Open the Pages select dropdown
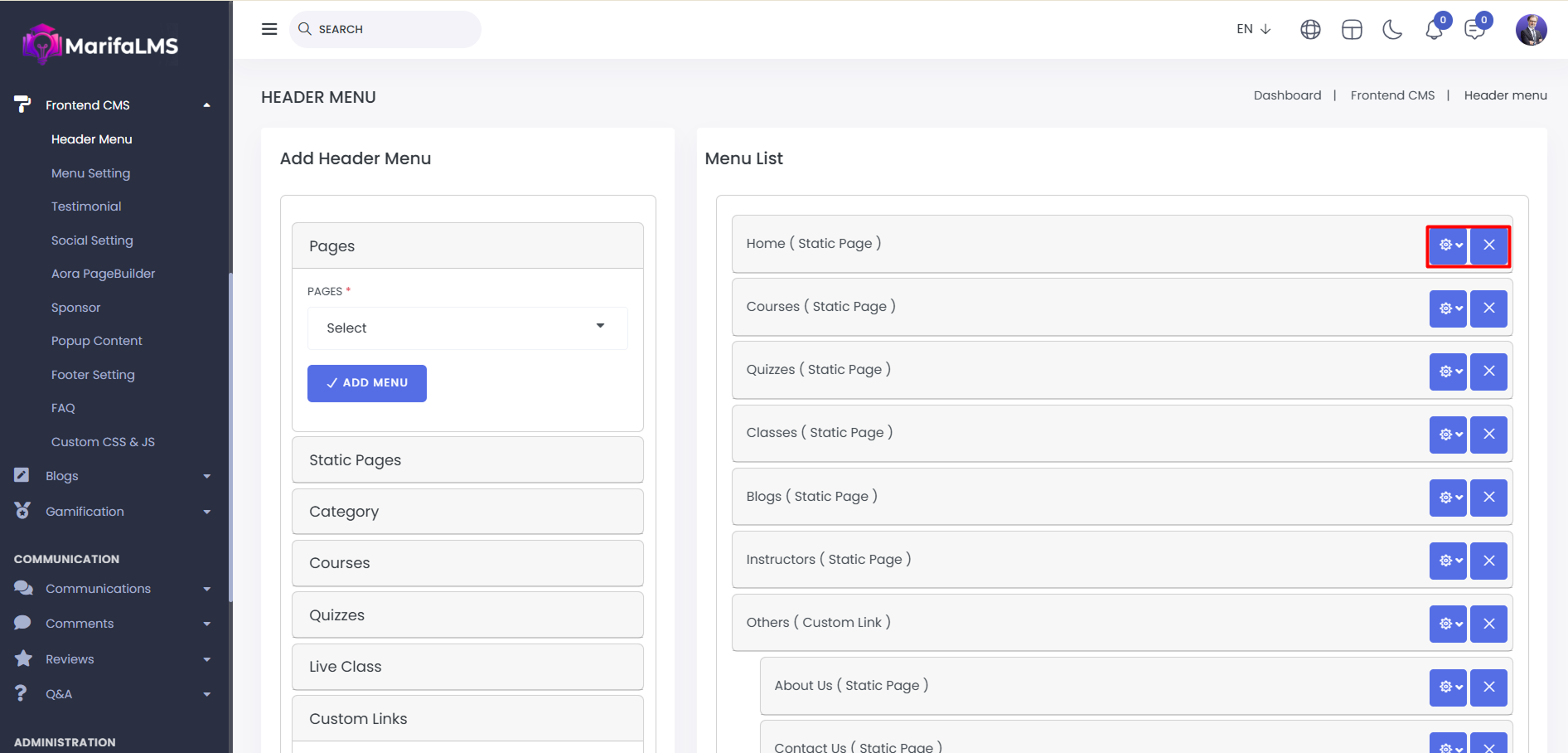The height and width of the screenshot is (753, 1568). pos(467,328)
